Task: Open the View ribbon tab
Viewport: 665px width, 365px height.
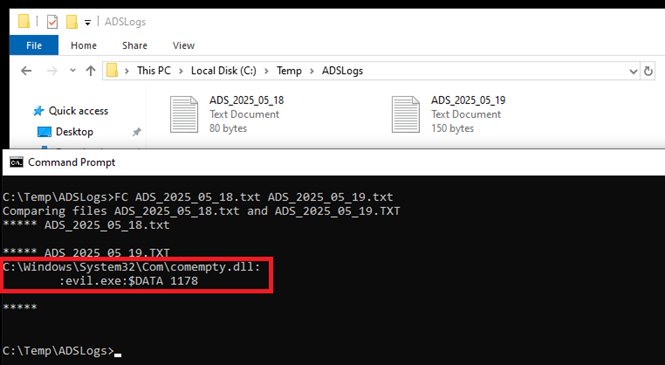Action: [183, 45]
